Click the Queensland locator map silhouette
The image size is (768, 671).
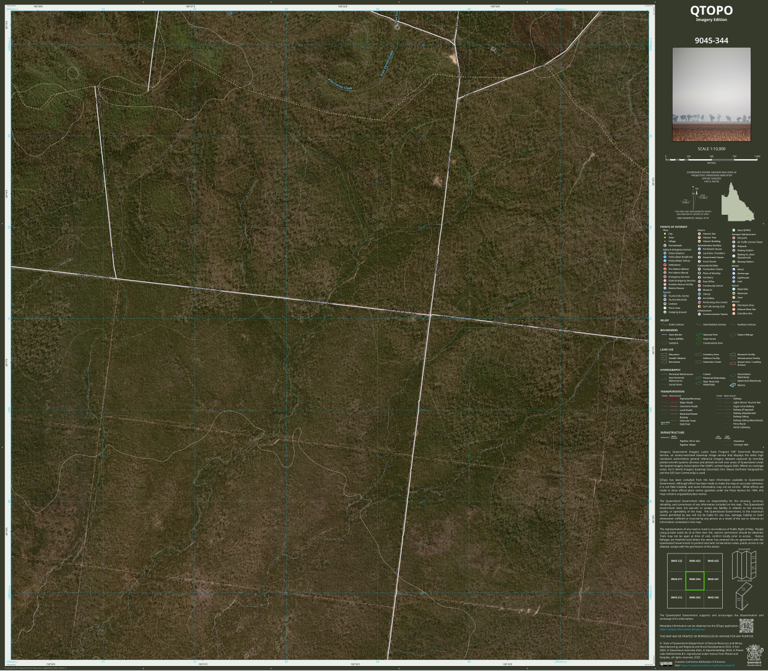point(738,202)
